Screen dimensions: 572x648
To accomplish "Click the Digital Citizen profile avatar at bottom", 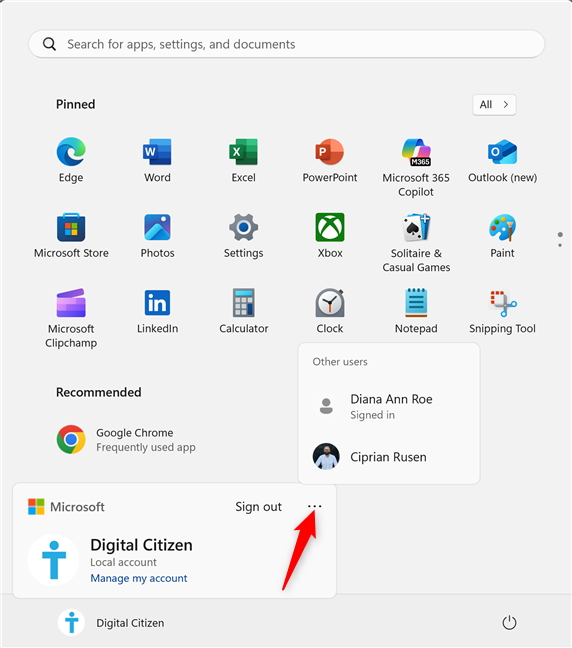I will 72,622.
